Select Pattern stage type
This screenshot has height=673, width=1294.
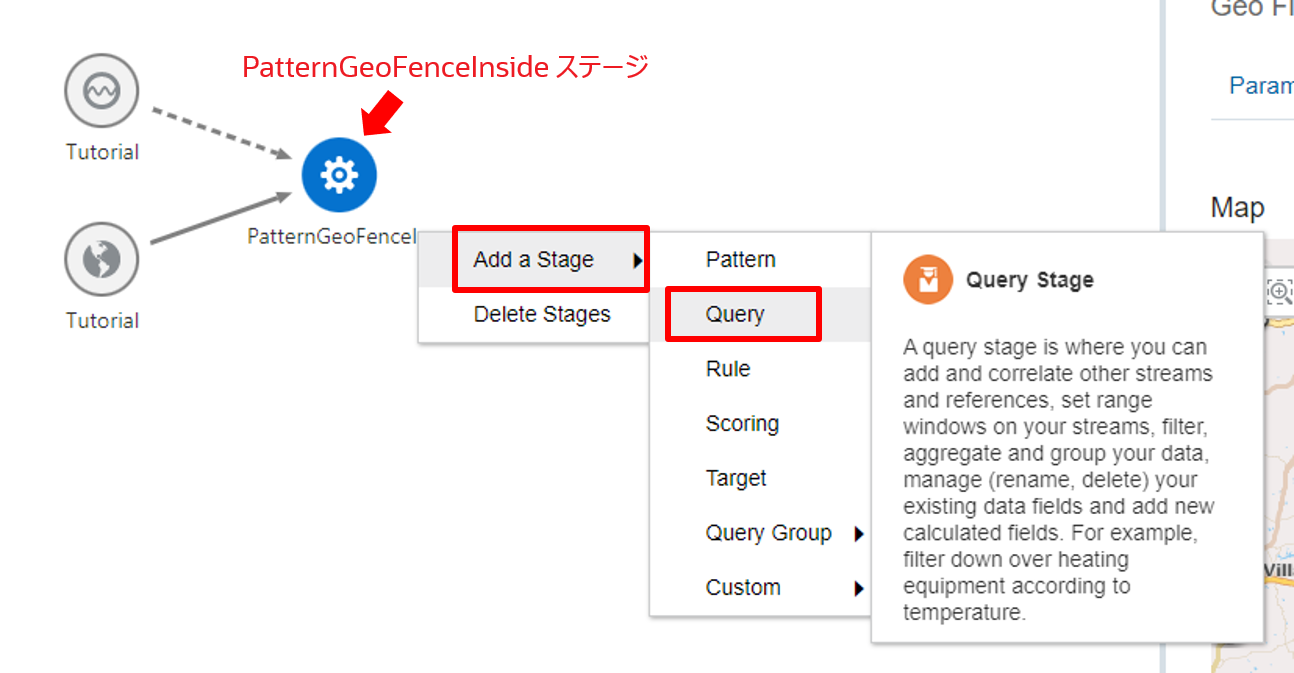point(740,260)
